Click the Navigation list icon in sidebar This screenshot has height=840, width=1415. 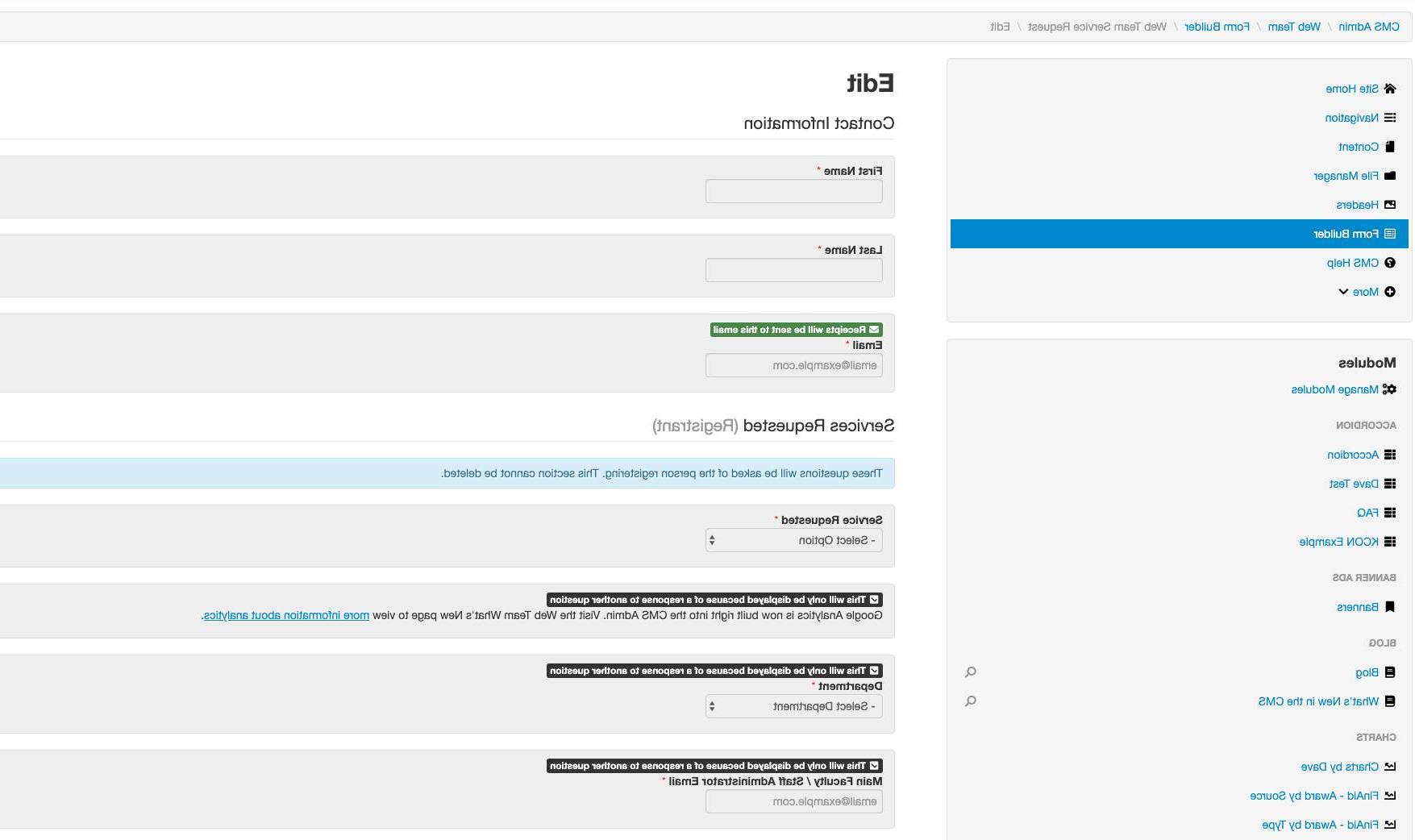tap(1390, 118)
